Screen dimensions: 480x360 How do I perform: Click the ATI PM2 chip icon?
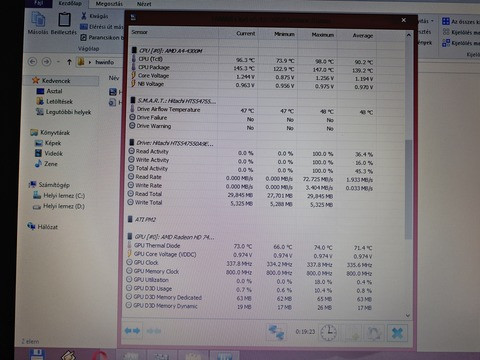(x=130, y=219)
